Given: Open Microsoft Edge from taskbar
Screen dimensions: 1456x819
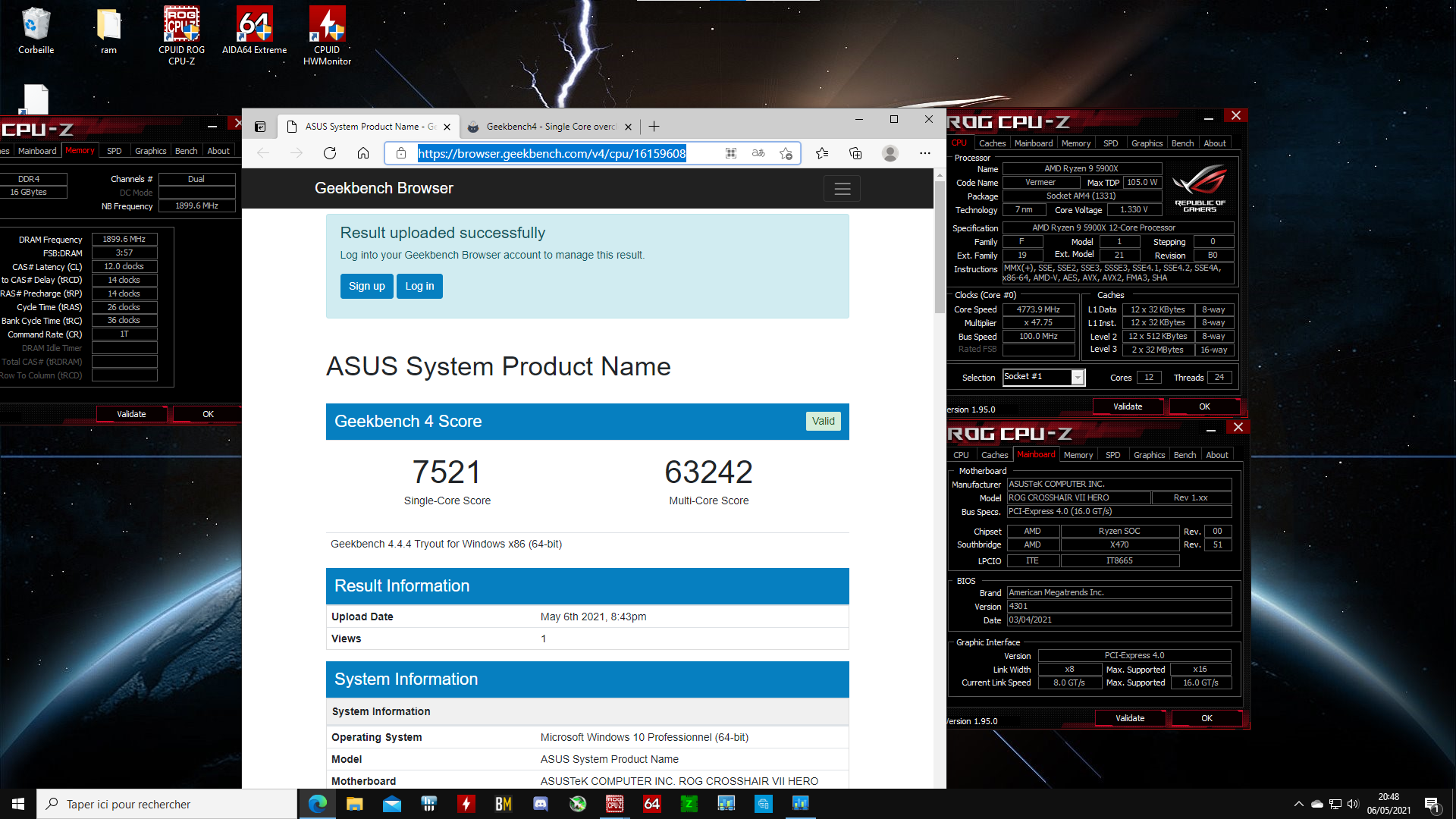Looking at the screenshot, I should pos(318,804).
